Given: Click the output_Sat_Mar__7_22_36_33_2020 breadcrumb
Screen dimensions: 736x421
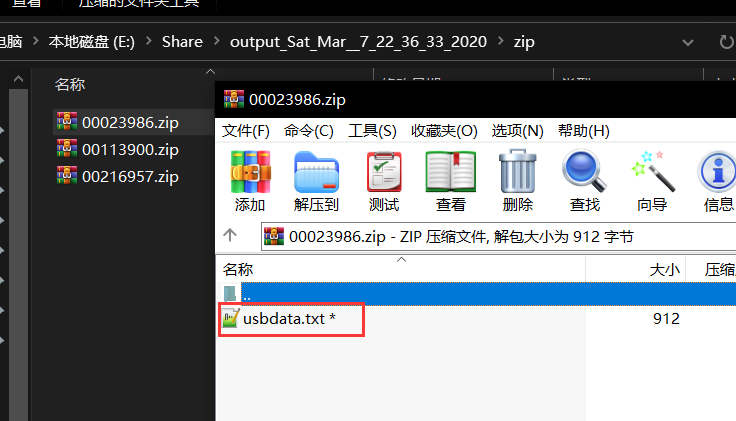Looking at the screenshot, I should [358, 42].
